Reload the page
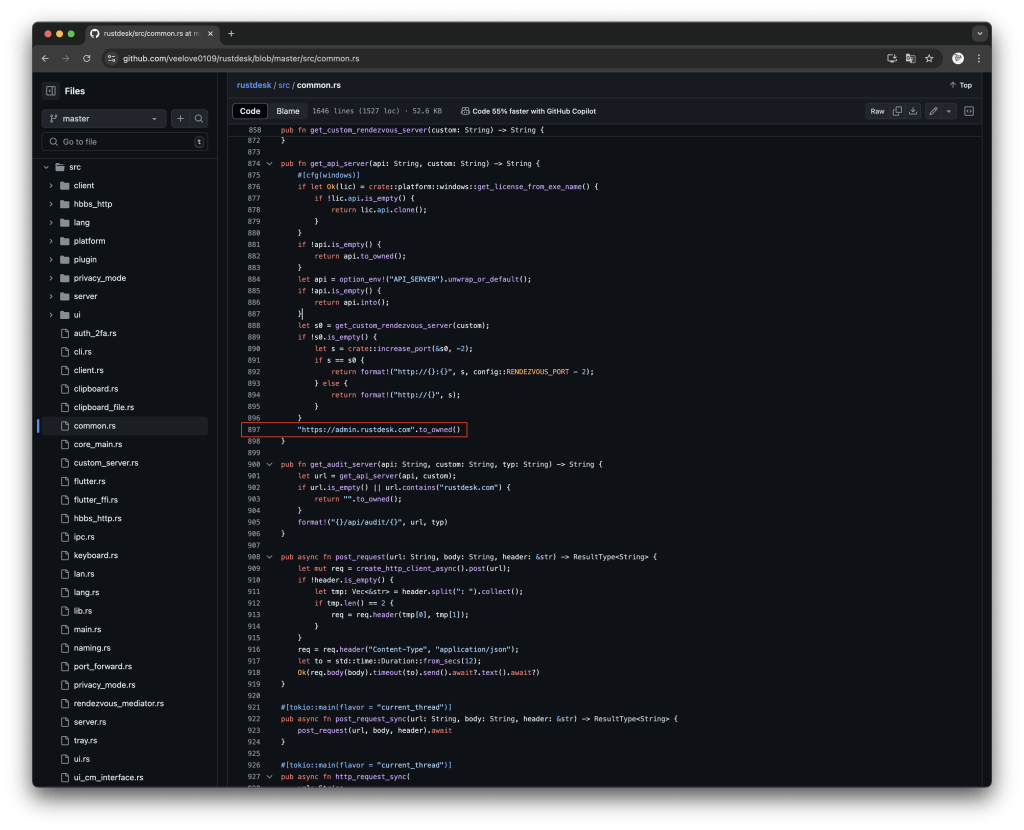The height and width of the screenshot is (830, 1024). click(x=86, y=58)
